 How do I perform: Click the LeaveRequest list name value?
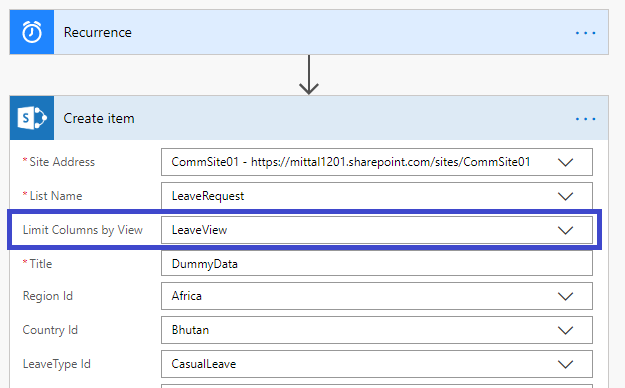[208, 196]
